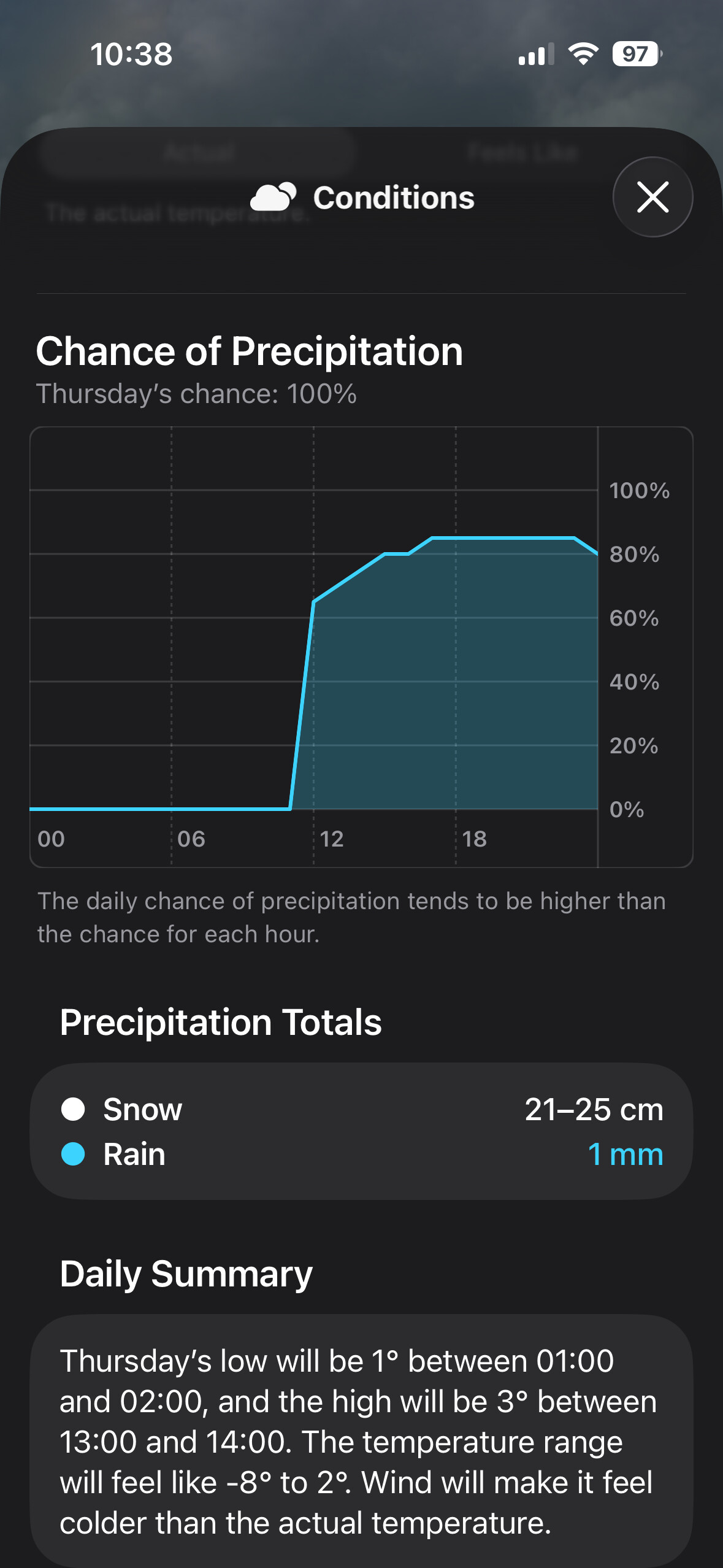Select the Rain 1 mm total
723x1568 pixels.
(x=625, y=1154)
